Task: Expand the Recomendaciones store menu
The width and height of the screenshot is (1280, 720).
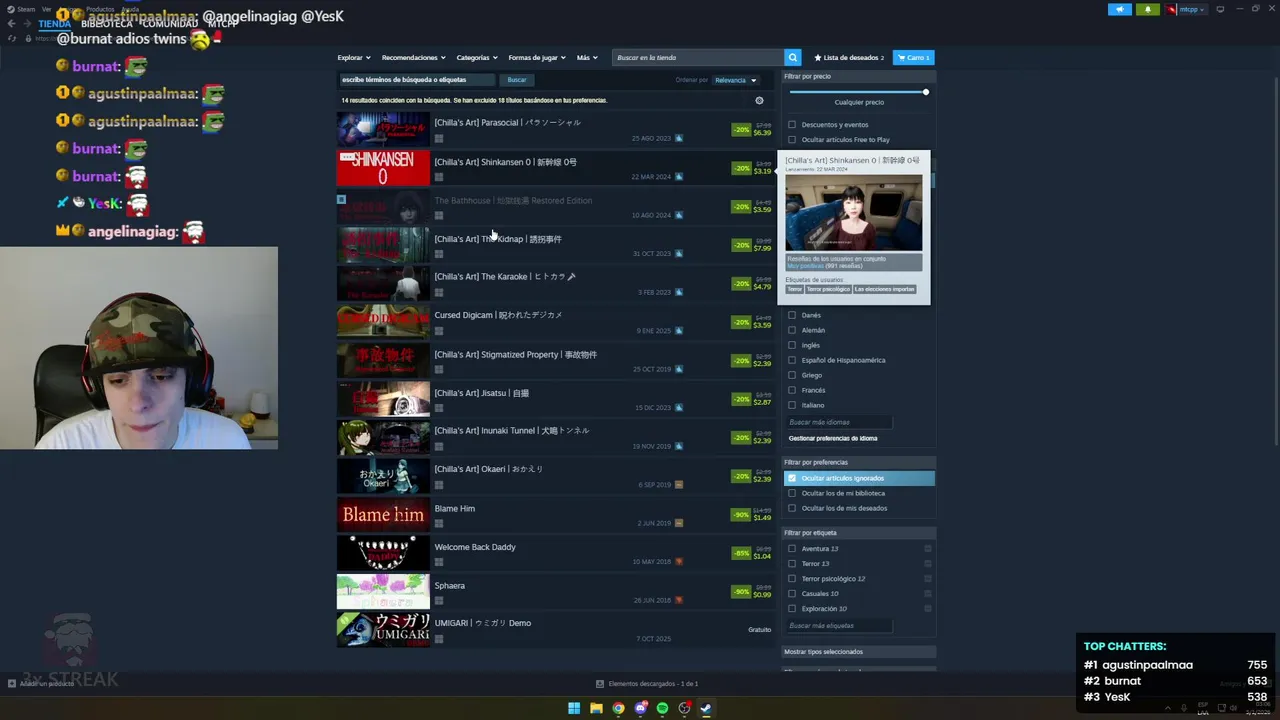Action: [414, 58]
